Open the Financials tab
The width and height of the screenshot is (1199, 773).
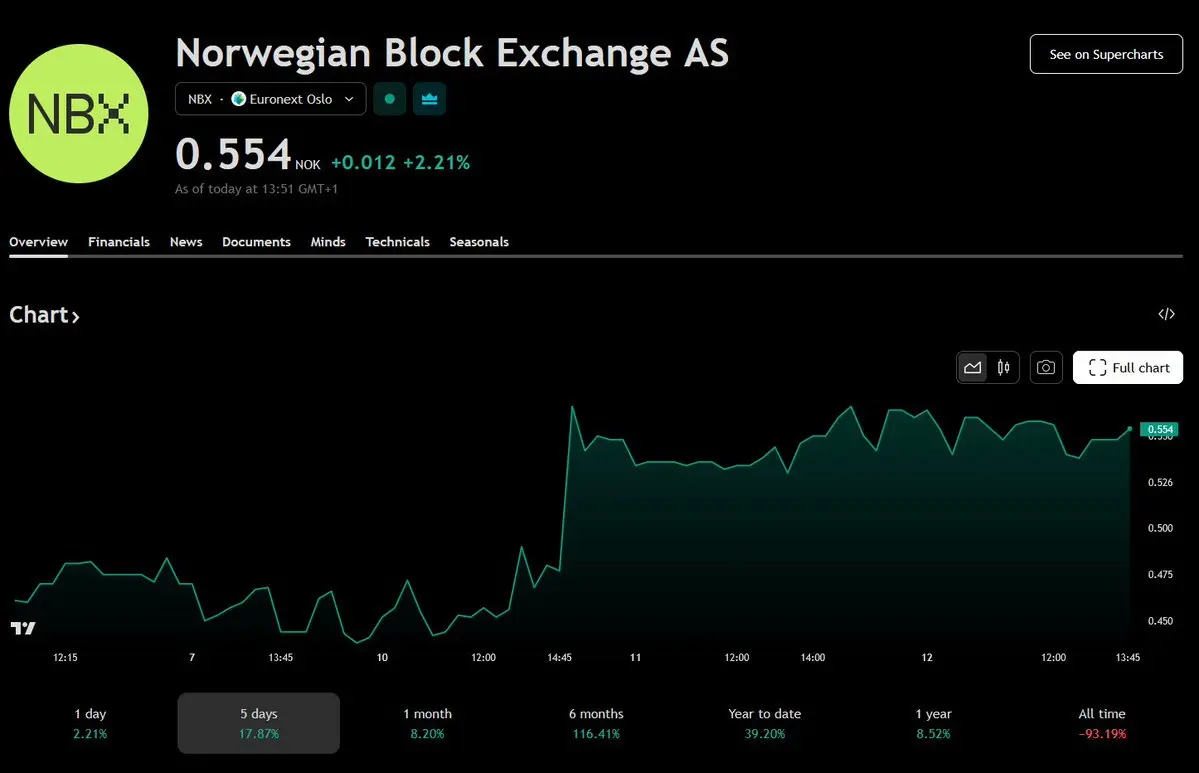coord(119,242)
